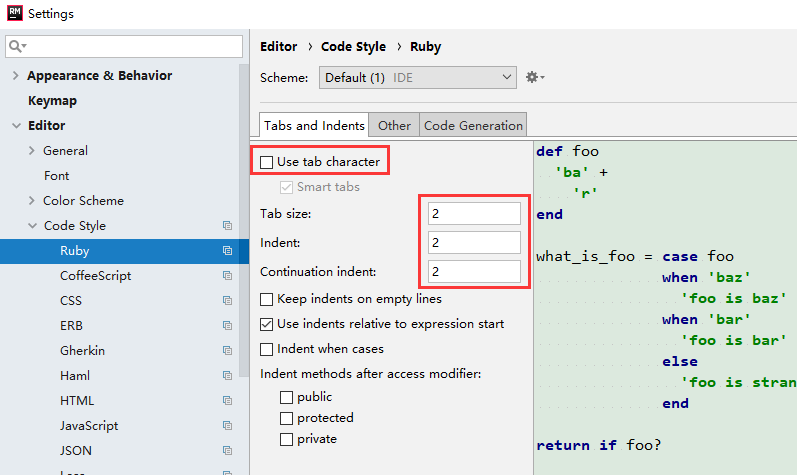Toggle Keep indents on empty lines
797x475 pixels.
(x=267, y=299)
